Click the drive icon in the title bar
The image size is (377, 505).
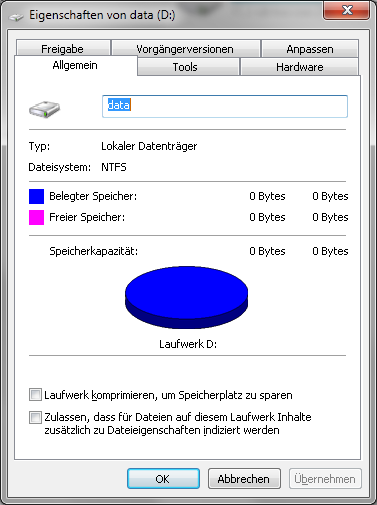click(16, 16)
